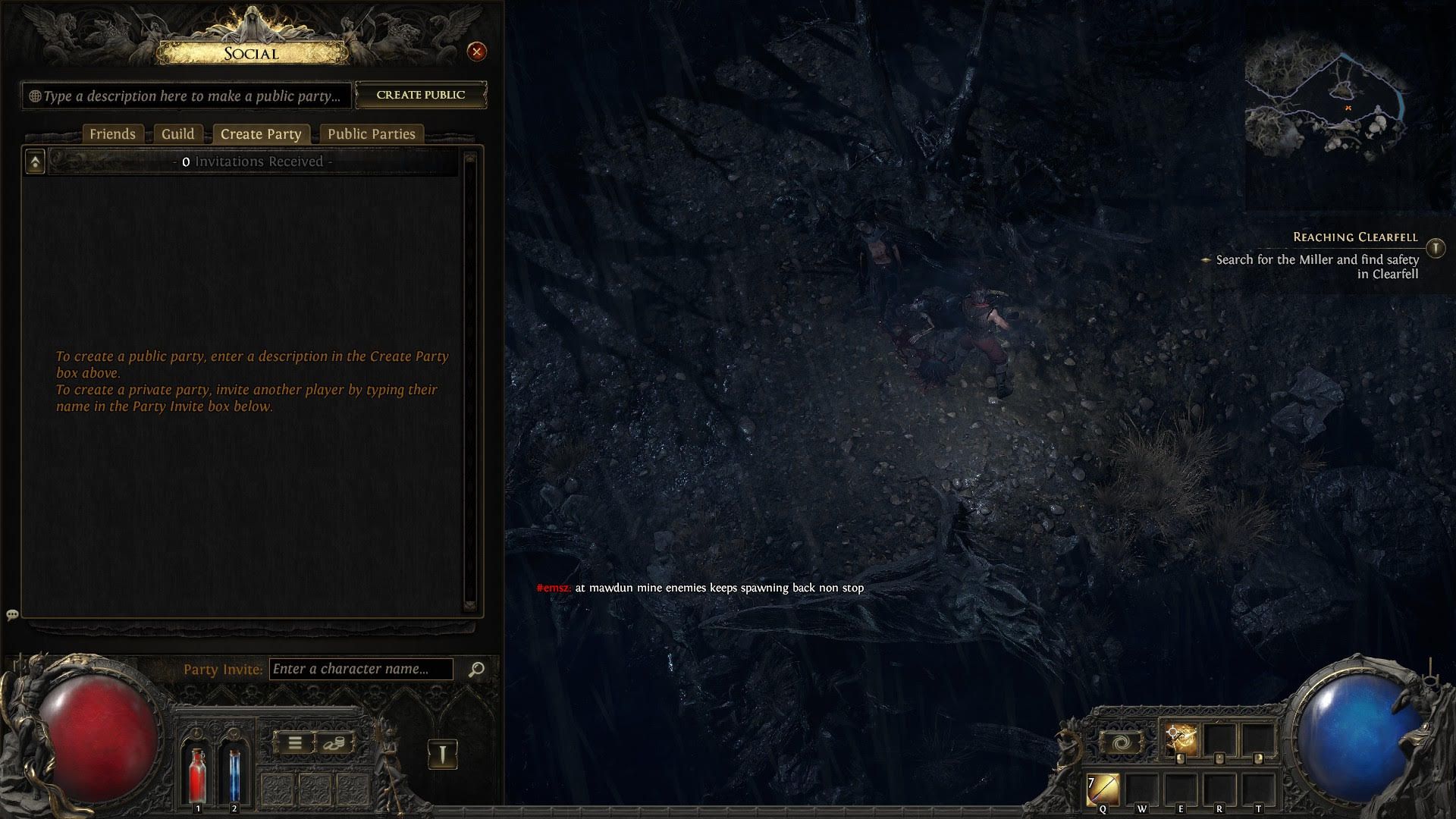Image resolution: width=1456 pixels, height=819 pixels.
Task: Switch to the Friends tab
Action: 113,133
